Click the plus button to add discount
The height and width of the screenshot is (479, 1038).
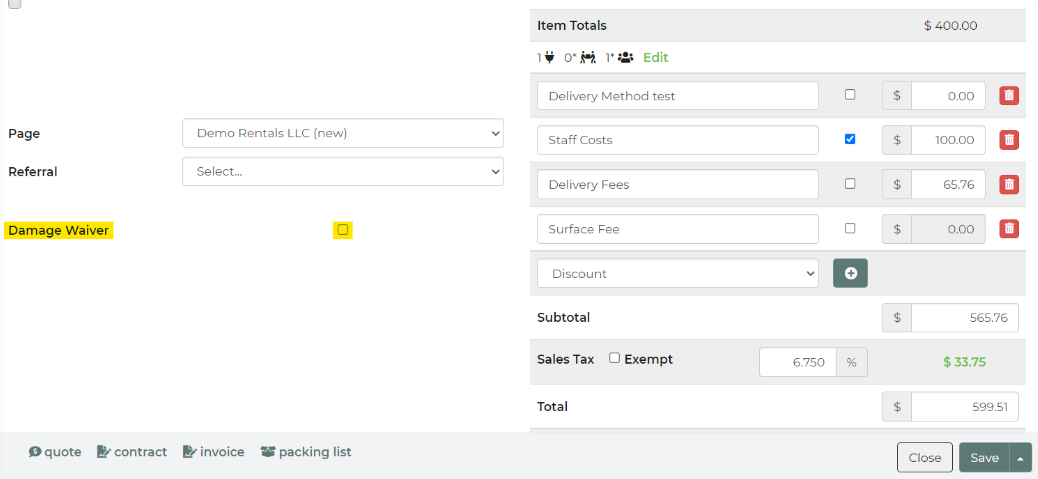pos(850,273)
